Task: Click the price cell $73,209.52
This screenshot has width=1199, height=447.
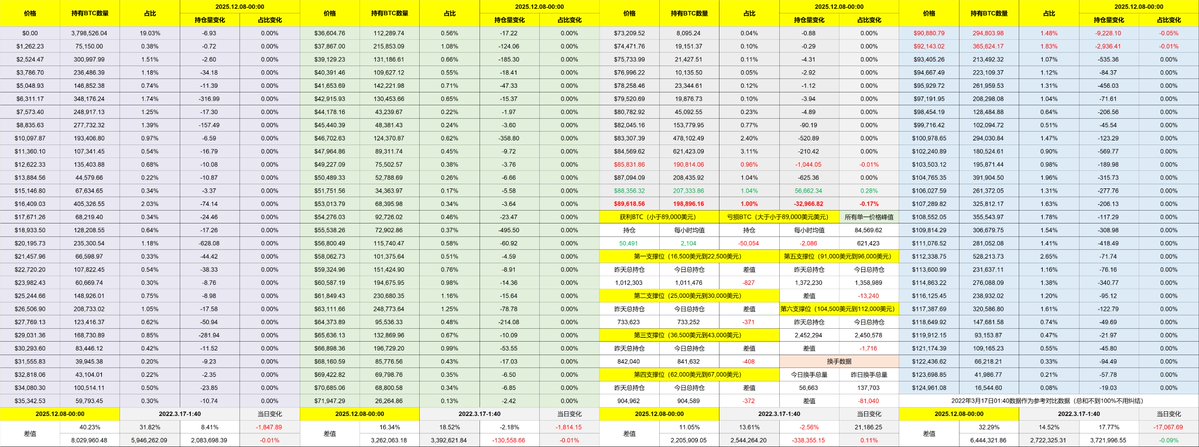Action: pos(629,33)
